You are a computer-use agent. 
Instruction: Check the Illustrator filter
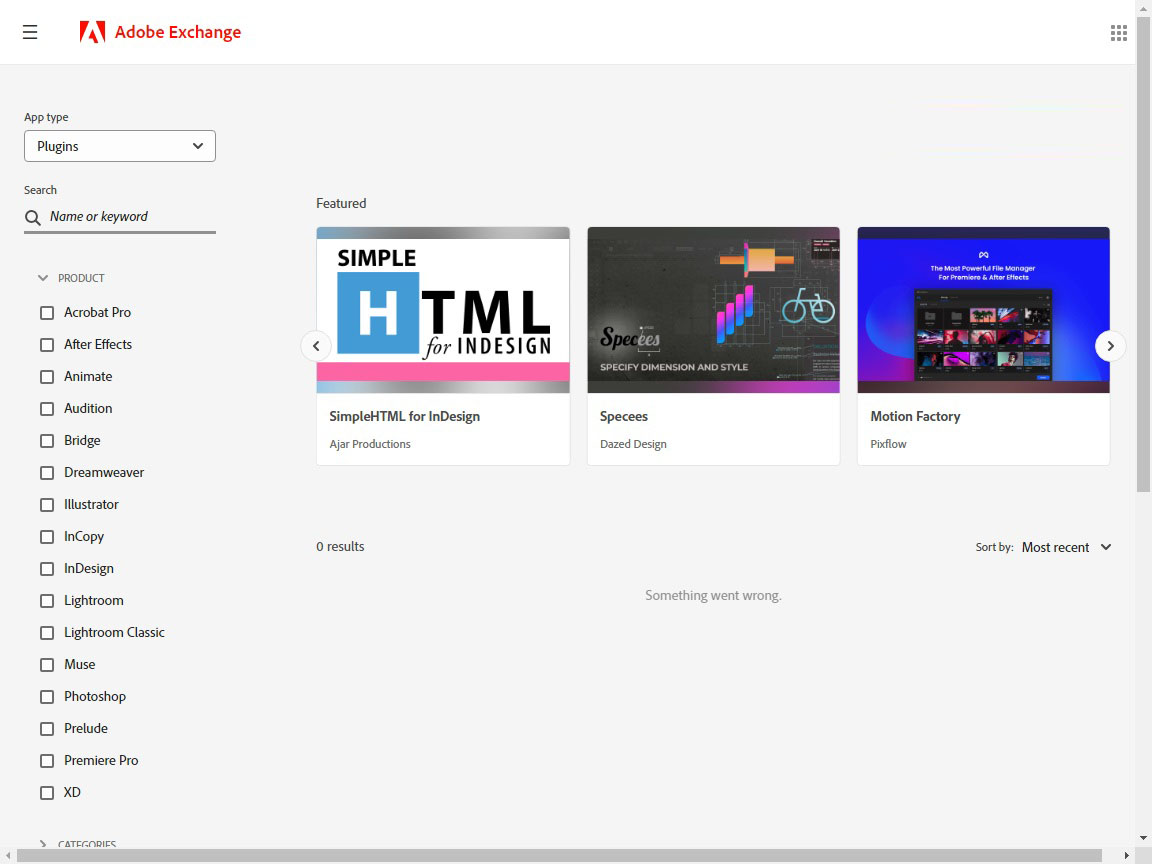47,505
